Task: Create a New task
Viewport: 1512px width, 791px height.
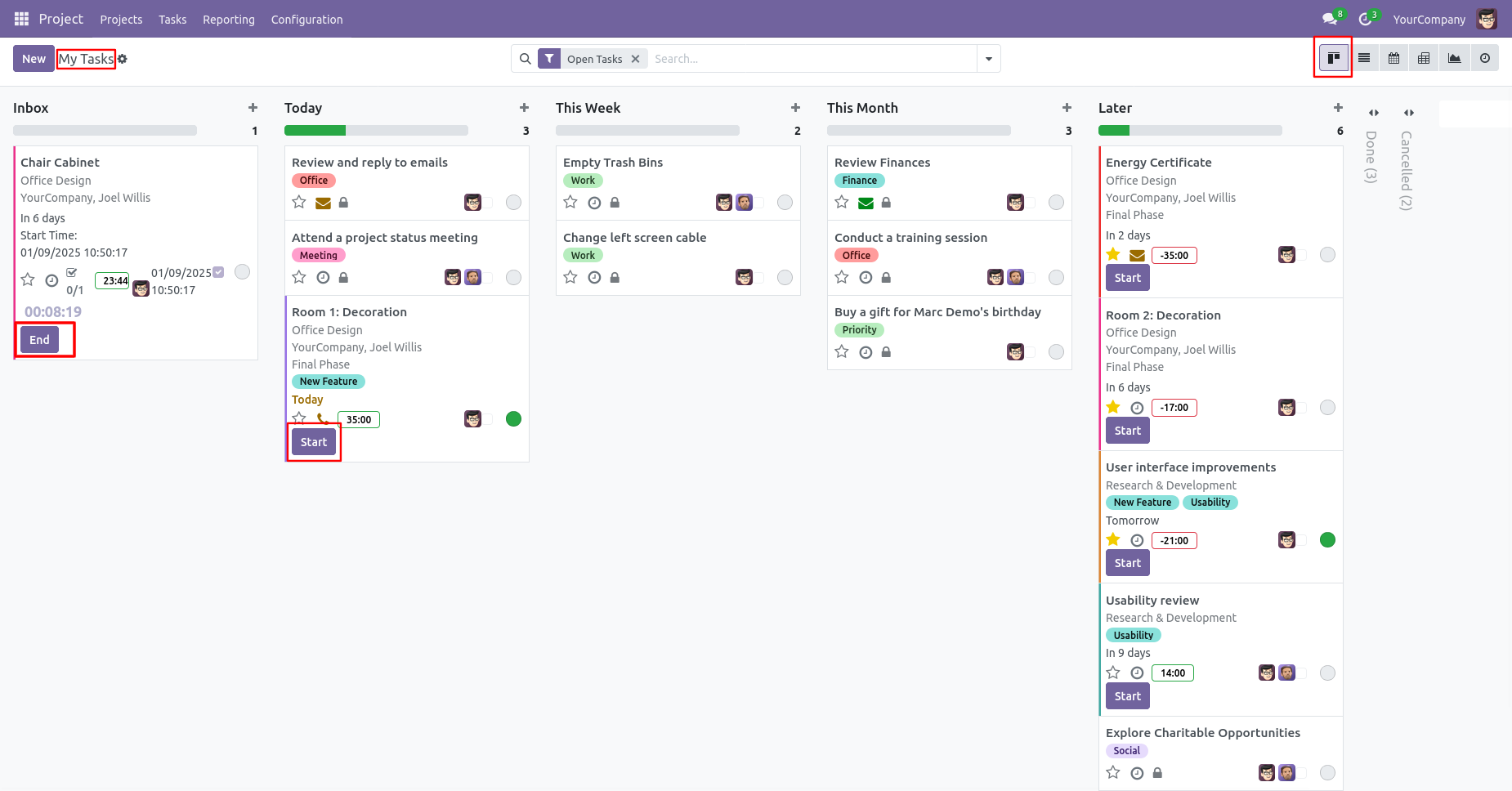Action: click(x=34, y=59)
